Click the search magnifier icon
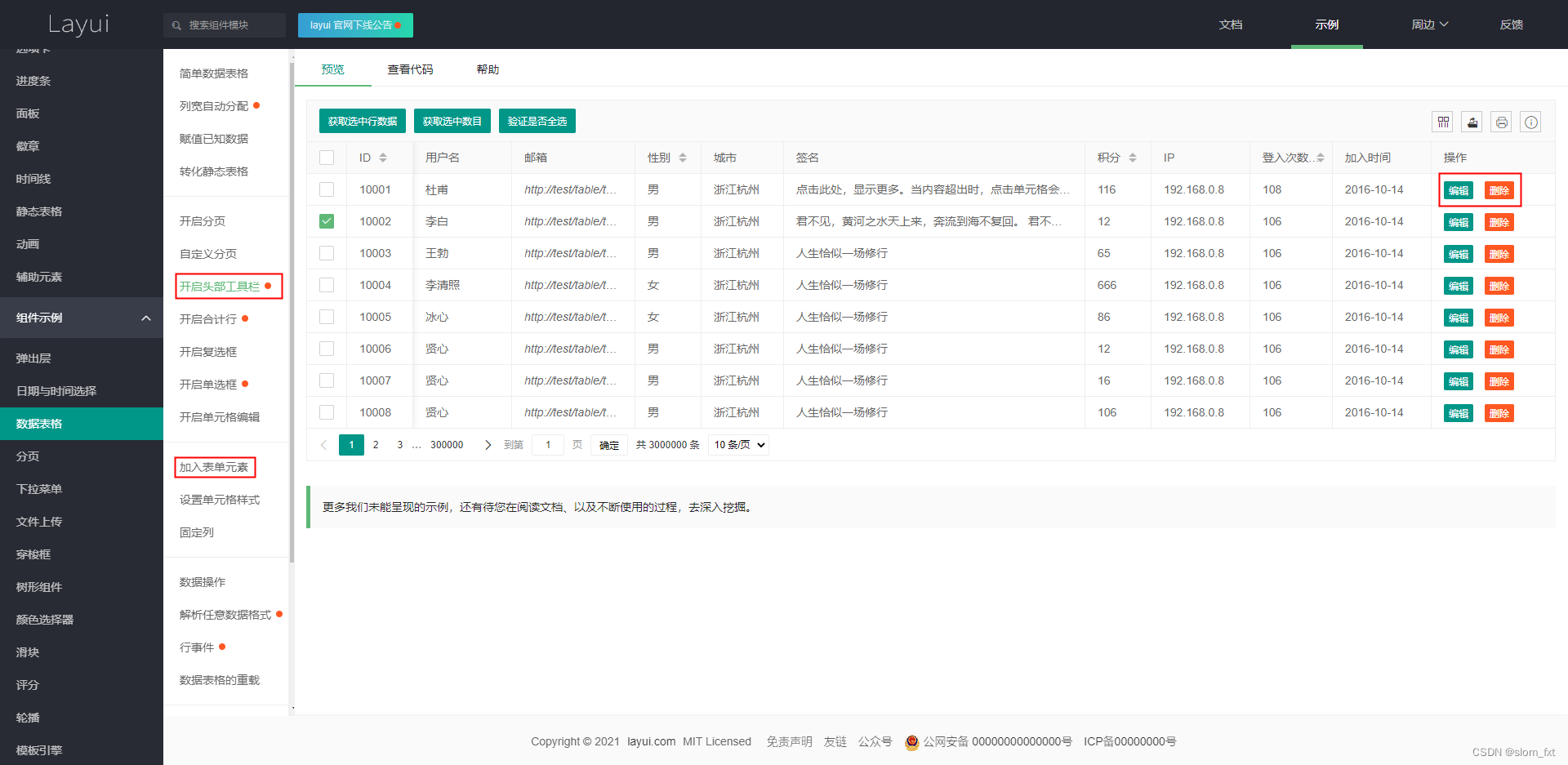This screenshot has height=765, width=1568. tap(176, 25)
